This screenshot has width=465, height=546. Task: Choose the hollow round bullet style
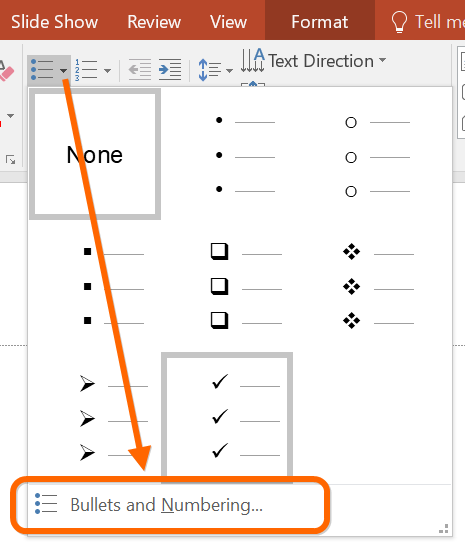(x=377, y=156)
